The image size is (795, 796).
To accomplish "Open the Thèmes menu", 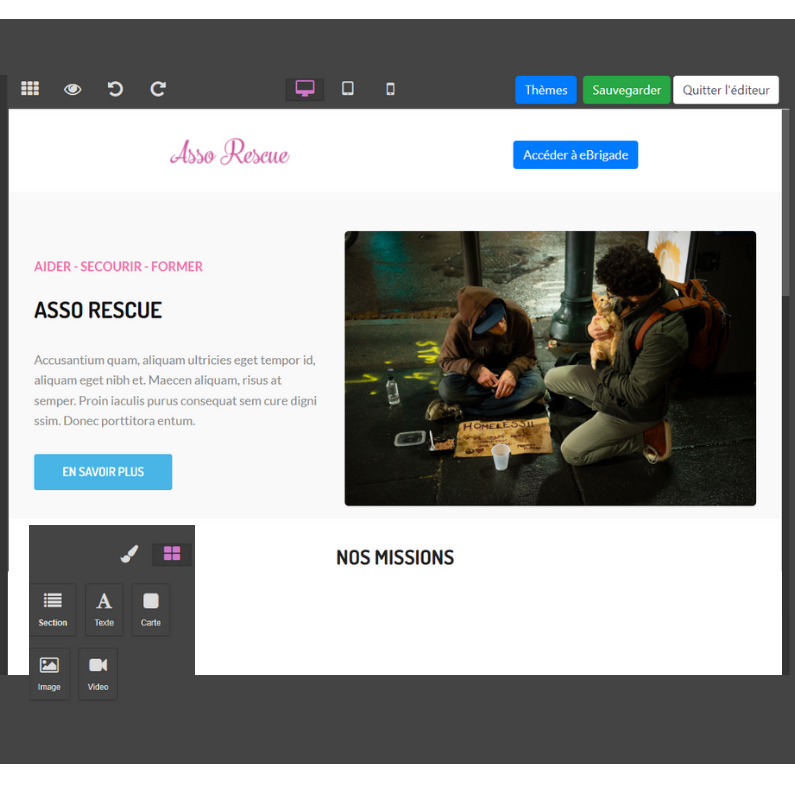I will tap(546, 90).
